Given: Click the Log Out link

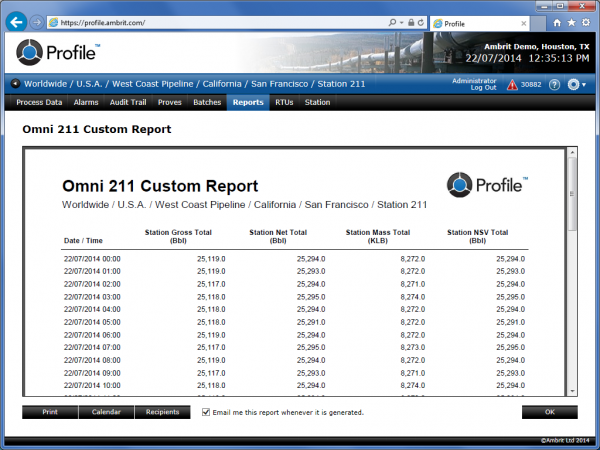Looking at the screenshot, I should [x=483, y=88].
